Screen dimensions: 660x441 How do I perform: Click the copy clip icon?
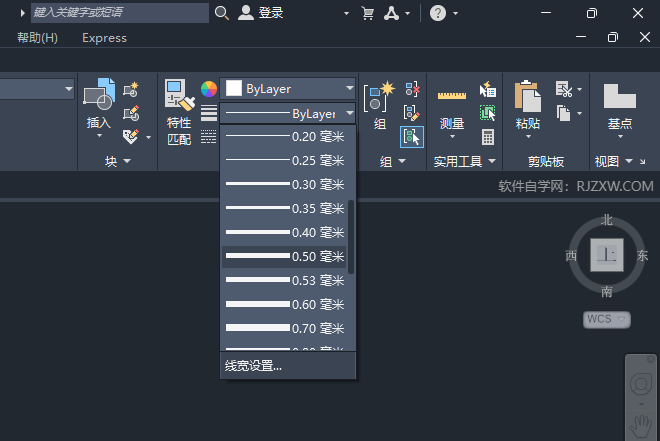click(564, 113)
